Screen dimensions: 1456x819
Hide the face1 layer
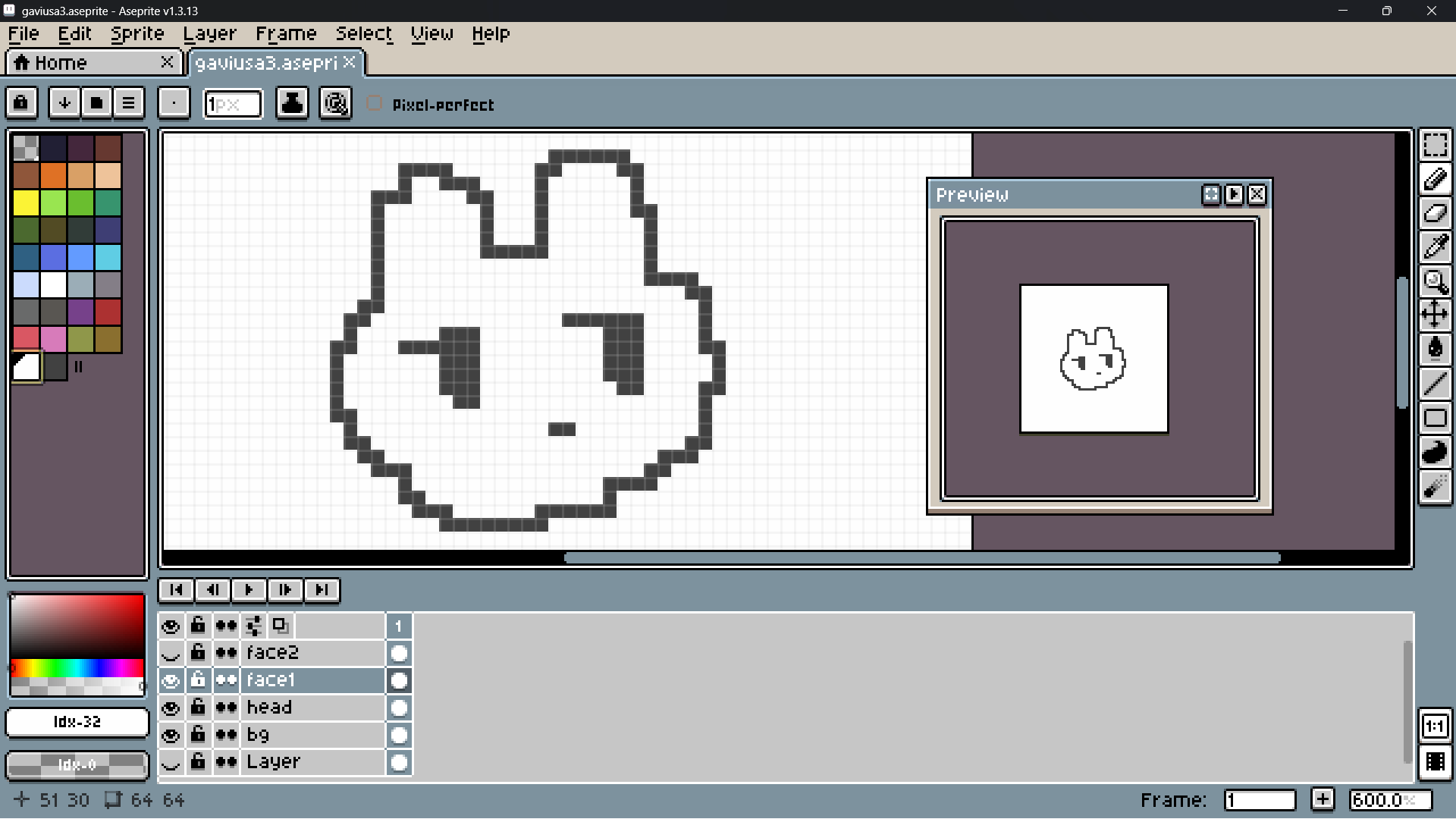[x=171, y=680]
